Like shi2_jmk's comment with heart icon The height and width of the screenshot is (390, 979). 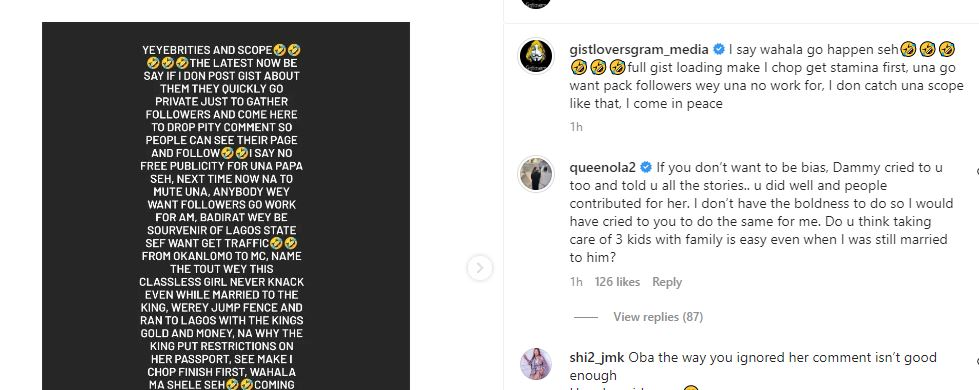(x=977, y=361)
